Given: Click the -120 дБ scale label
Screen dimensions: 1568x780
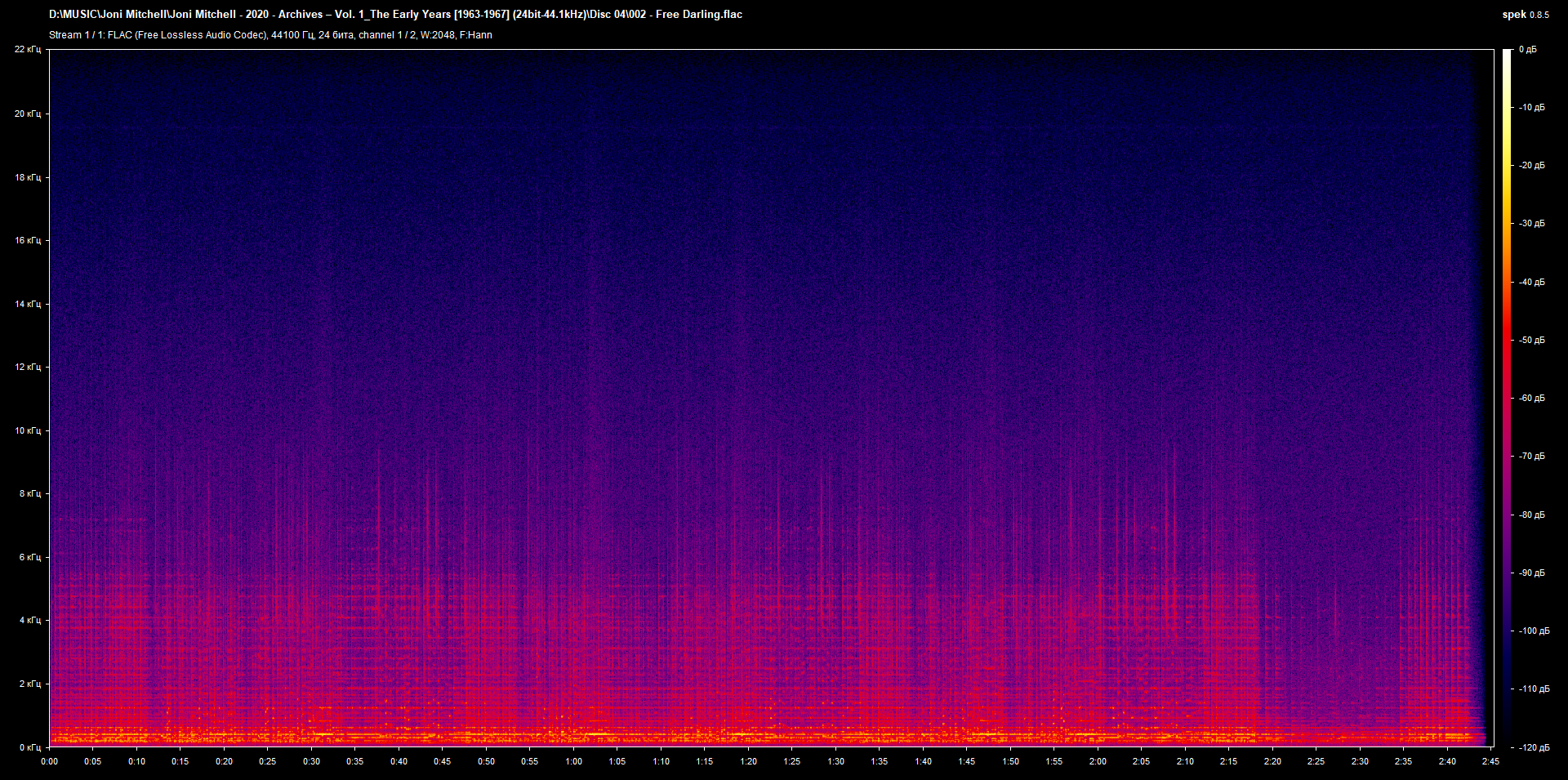Looking at the screenshot, I should 1533,747.
